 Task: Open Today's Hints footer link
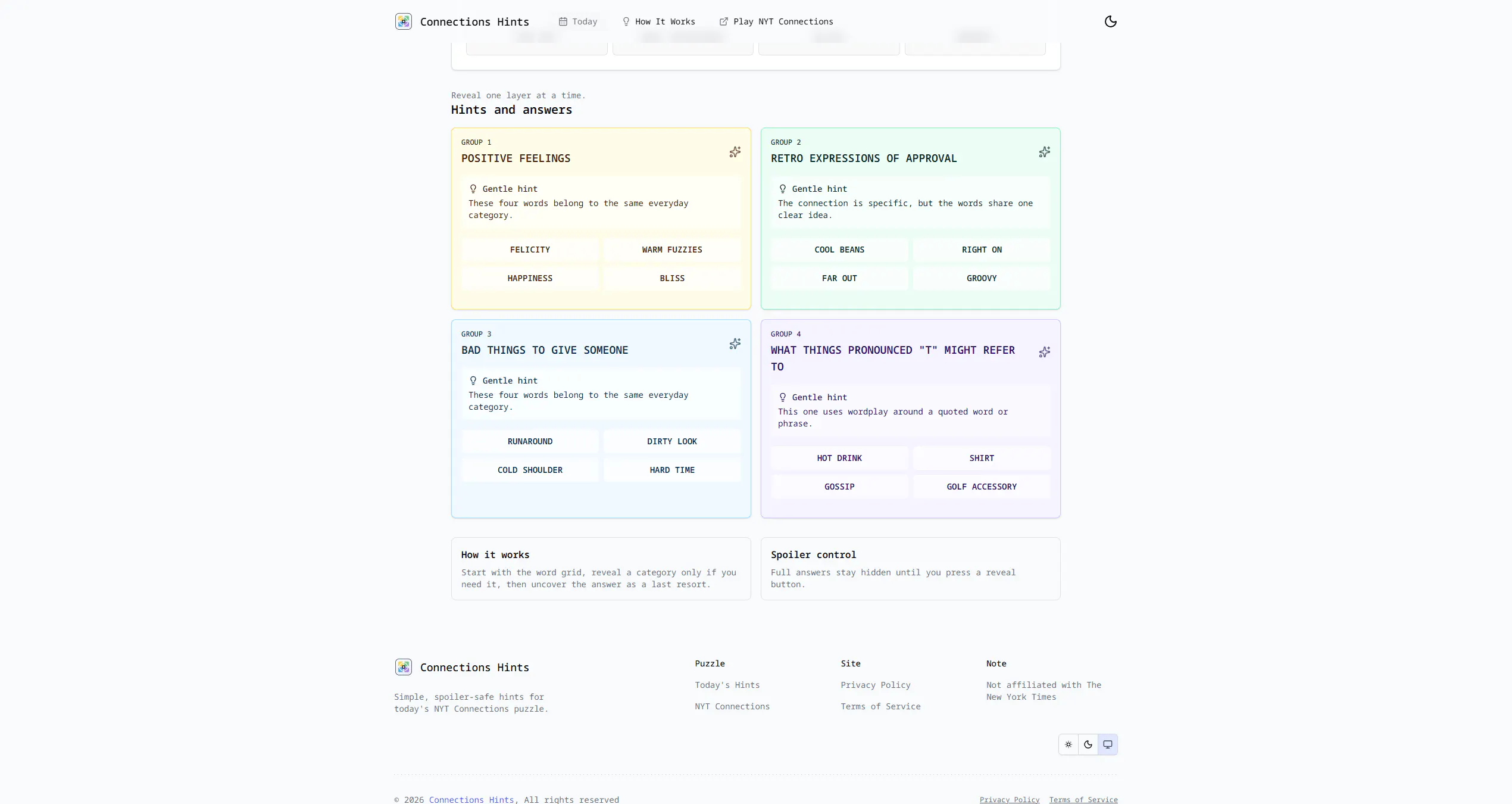click(727, 685)
